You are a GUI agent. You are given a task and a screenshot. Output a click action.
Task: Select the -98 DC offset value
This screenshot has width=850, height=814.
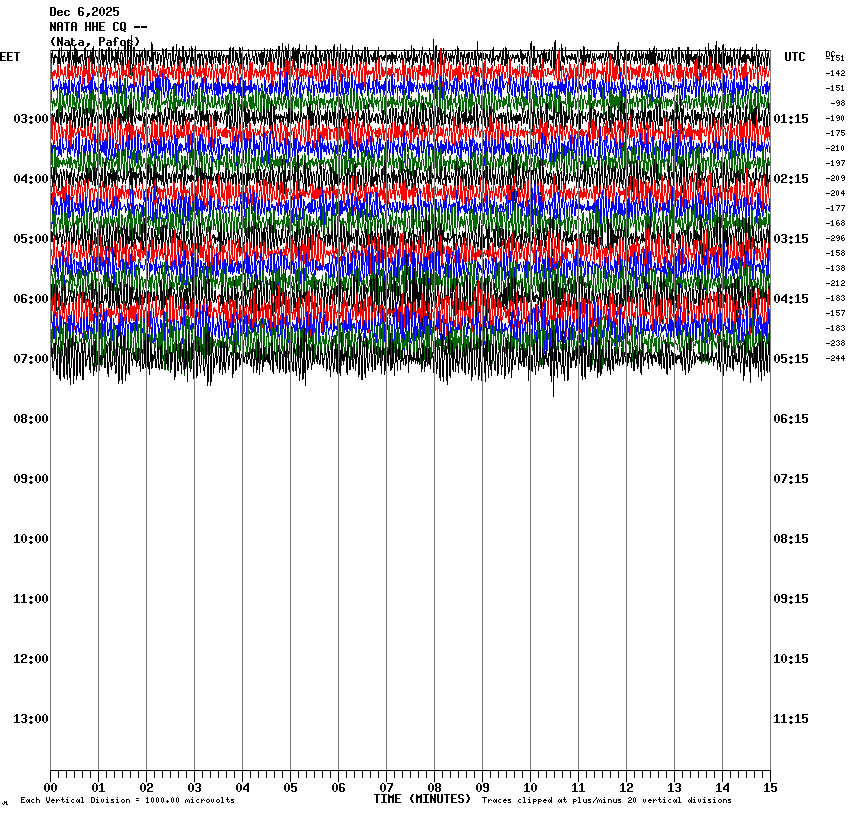click(837, 104)
